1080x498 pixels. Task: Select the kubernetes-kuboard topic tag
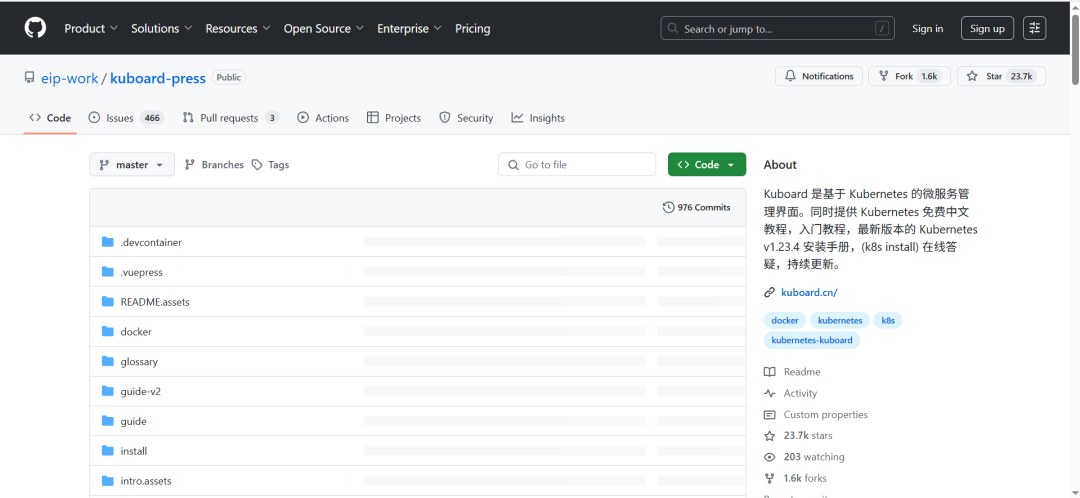(x=811, y=340)
